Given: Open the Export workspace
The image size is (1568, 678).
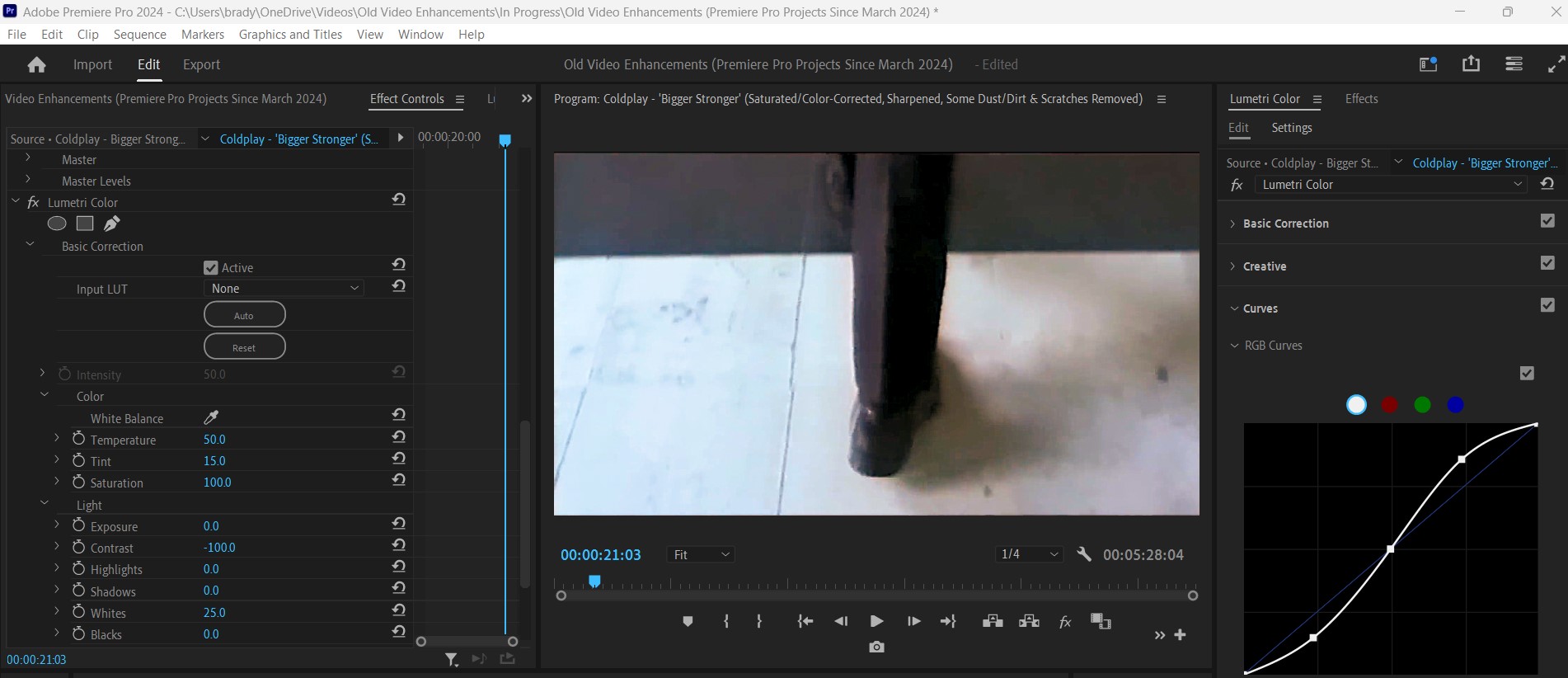Looking at the screenshot, I should click(201, 64).
